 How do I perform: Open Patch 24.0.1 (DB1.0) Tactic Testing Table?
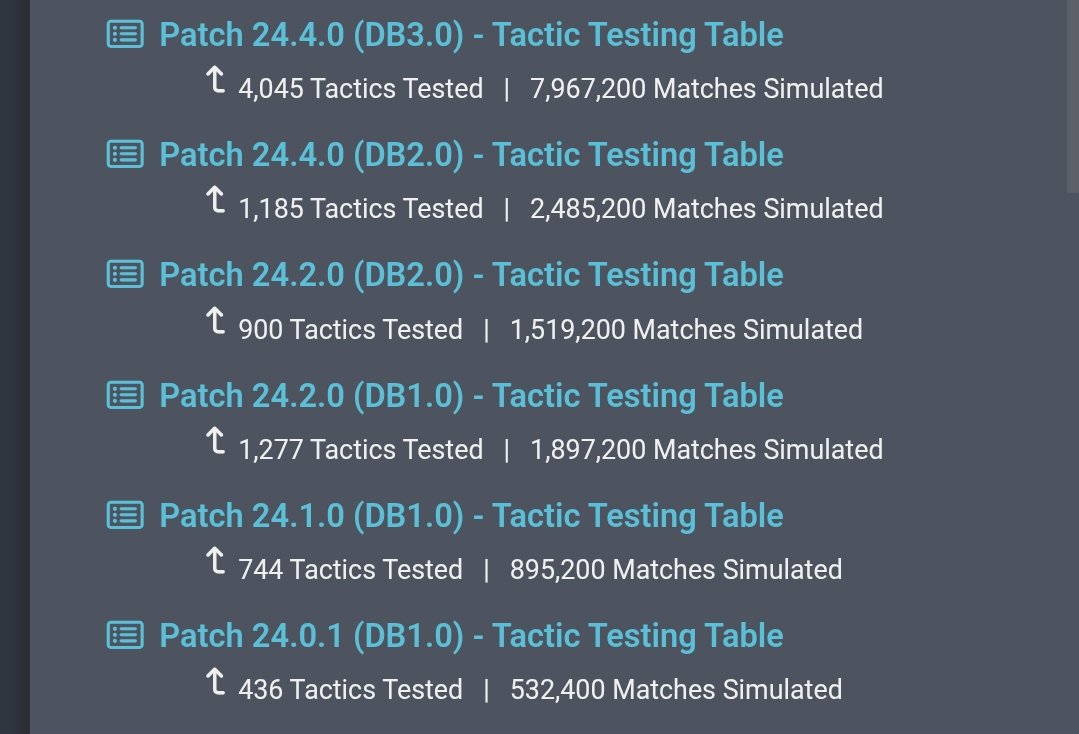pyautogui.click(x=471, y=635)
